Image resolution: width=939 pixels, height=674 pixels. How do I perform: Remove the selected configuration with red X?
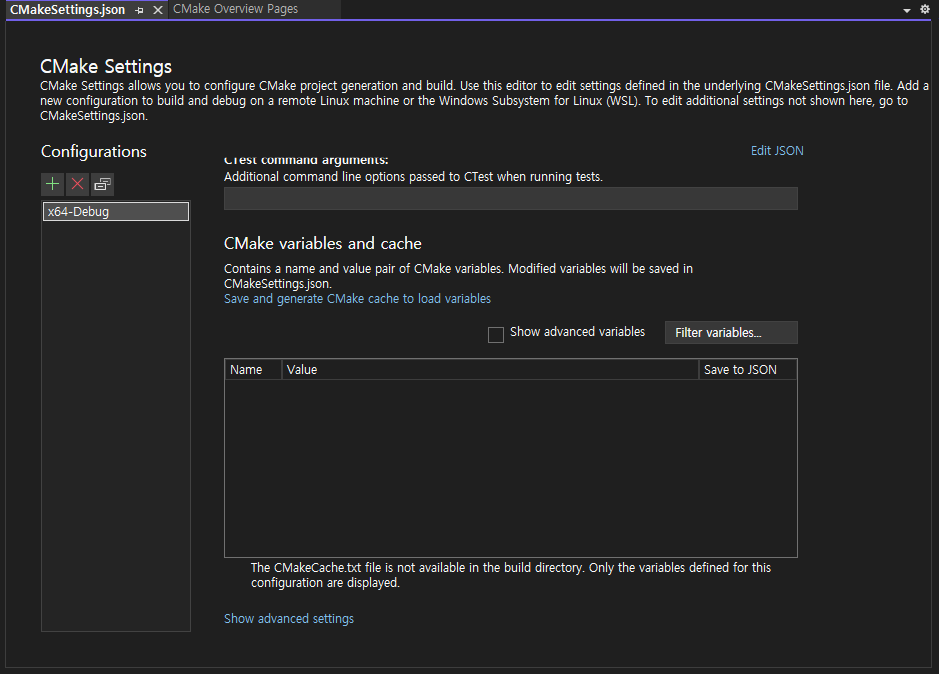77,184
